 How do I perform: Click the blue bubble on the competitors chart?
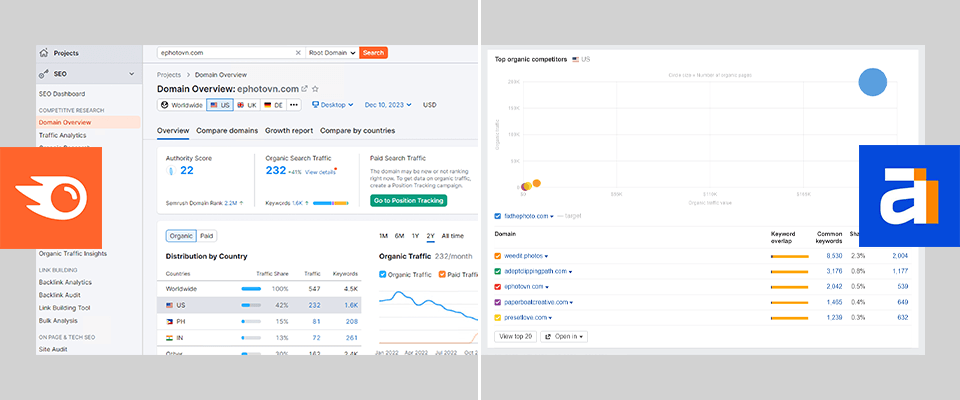tap(872, 82)
